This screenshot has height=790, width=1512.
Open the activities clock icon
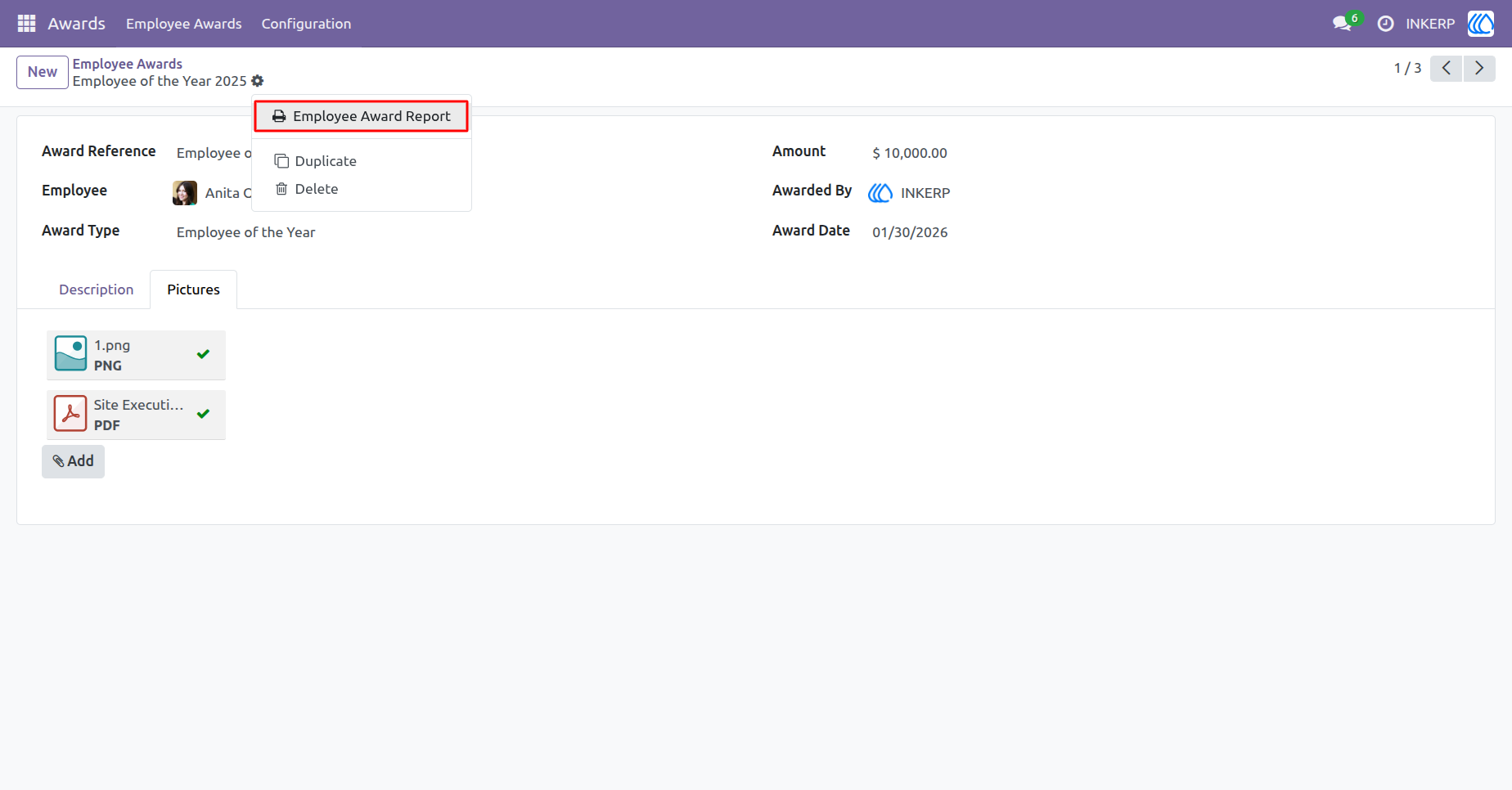[x=1385, y=24]
